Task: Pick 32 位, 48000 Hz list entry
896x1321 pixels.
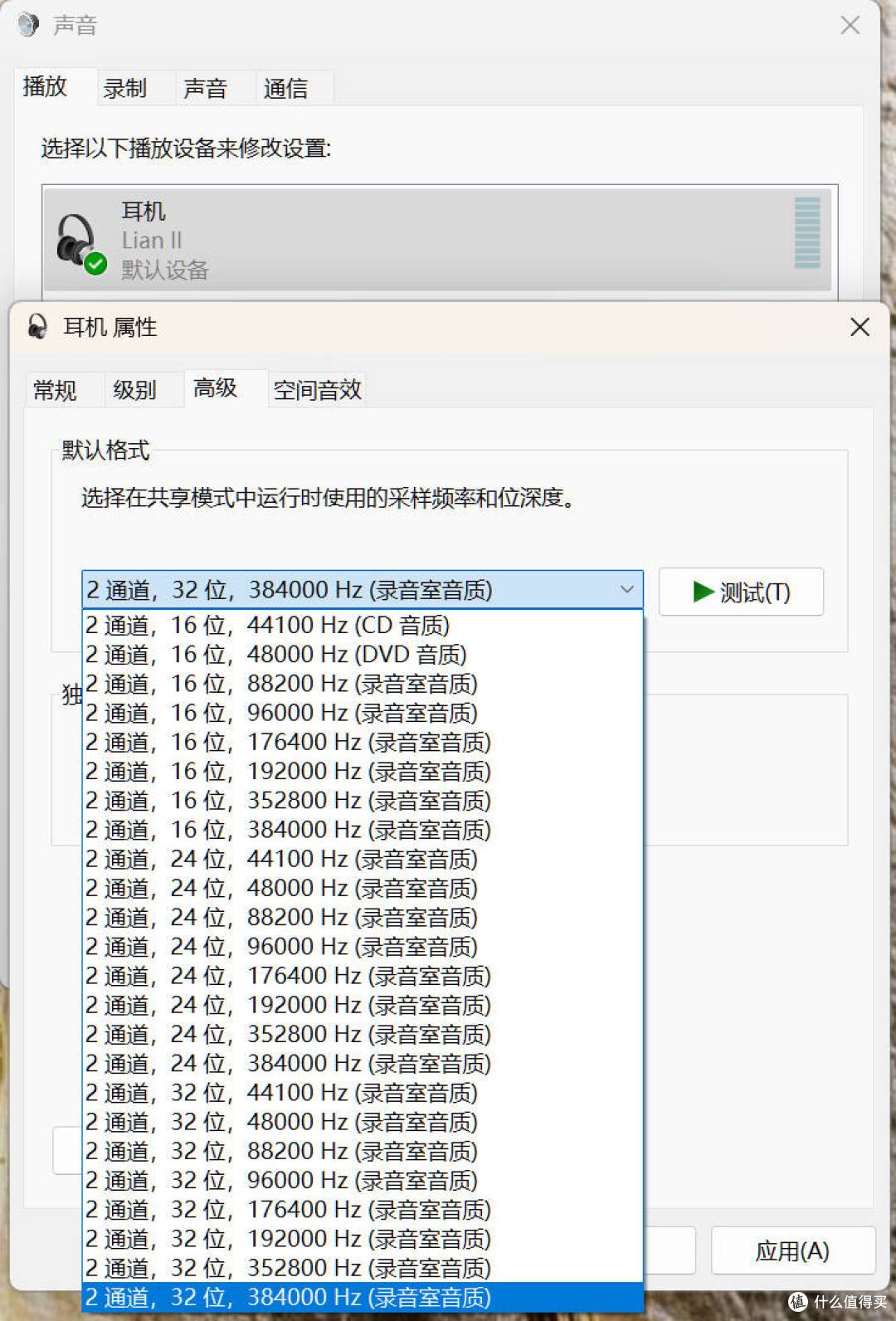Action: click(x=363, y=1121)
